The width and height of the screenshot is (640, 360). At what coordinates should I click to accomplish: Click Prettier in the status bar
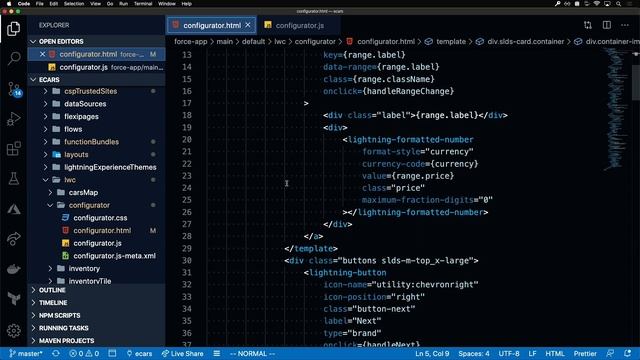pyautogui.click(x=585, y=353)
